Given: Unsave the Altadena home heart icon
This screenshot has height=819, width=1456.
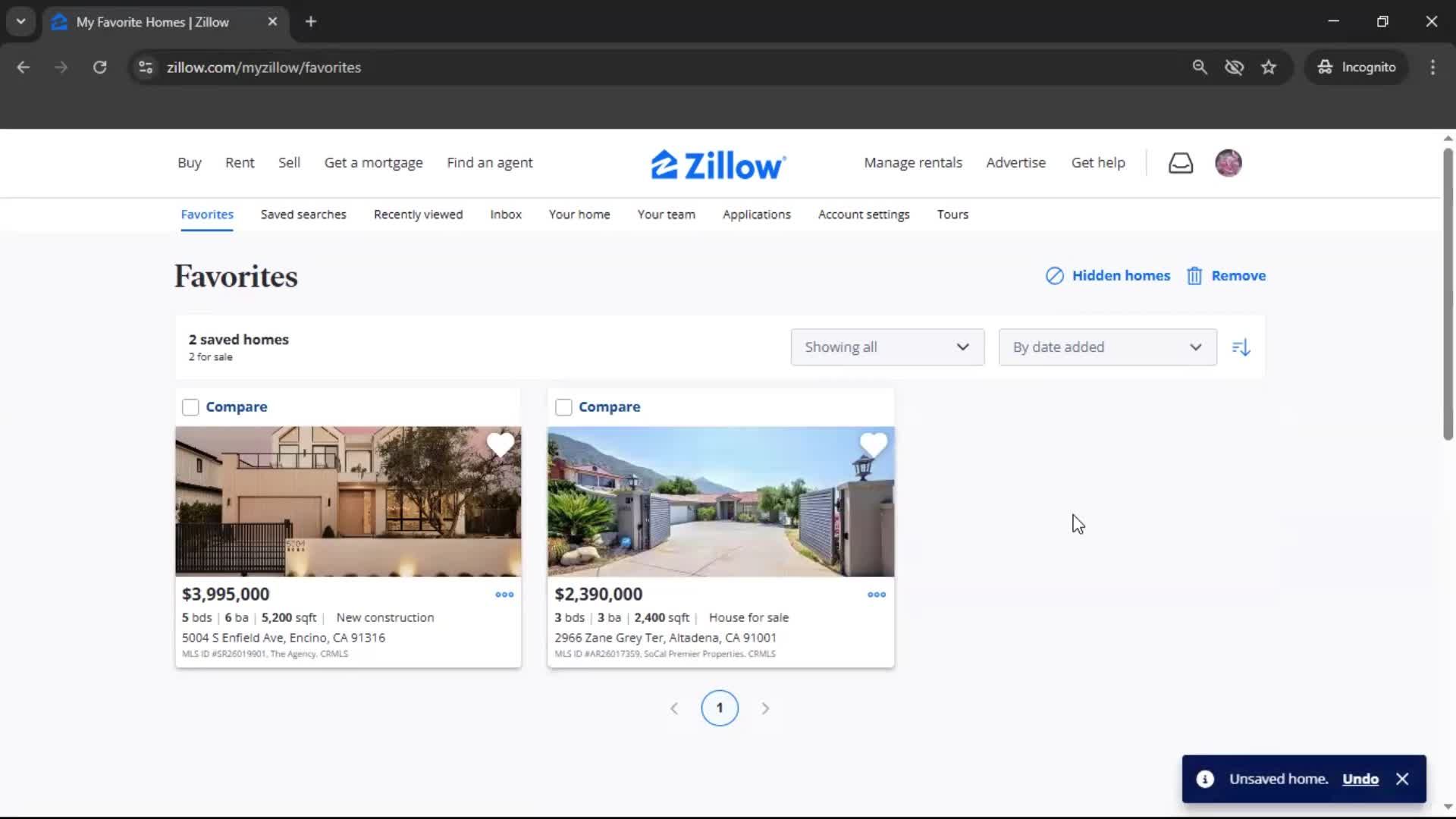Looking at the screenshot, I should click(873, 444).
